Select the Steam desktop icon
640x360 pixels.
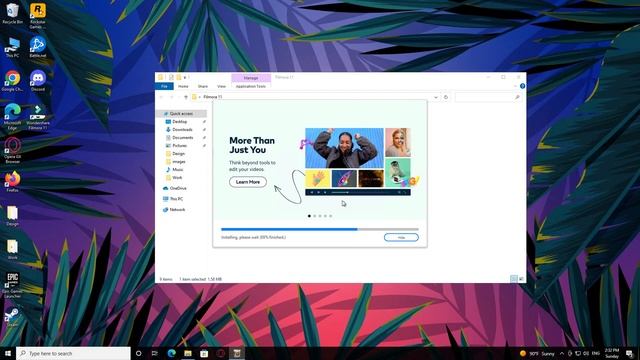click(x=12, y=317)
